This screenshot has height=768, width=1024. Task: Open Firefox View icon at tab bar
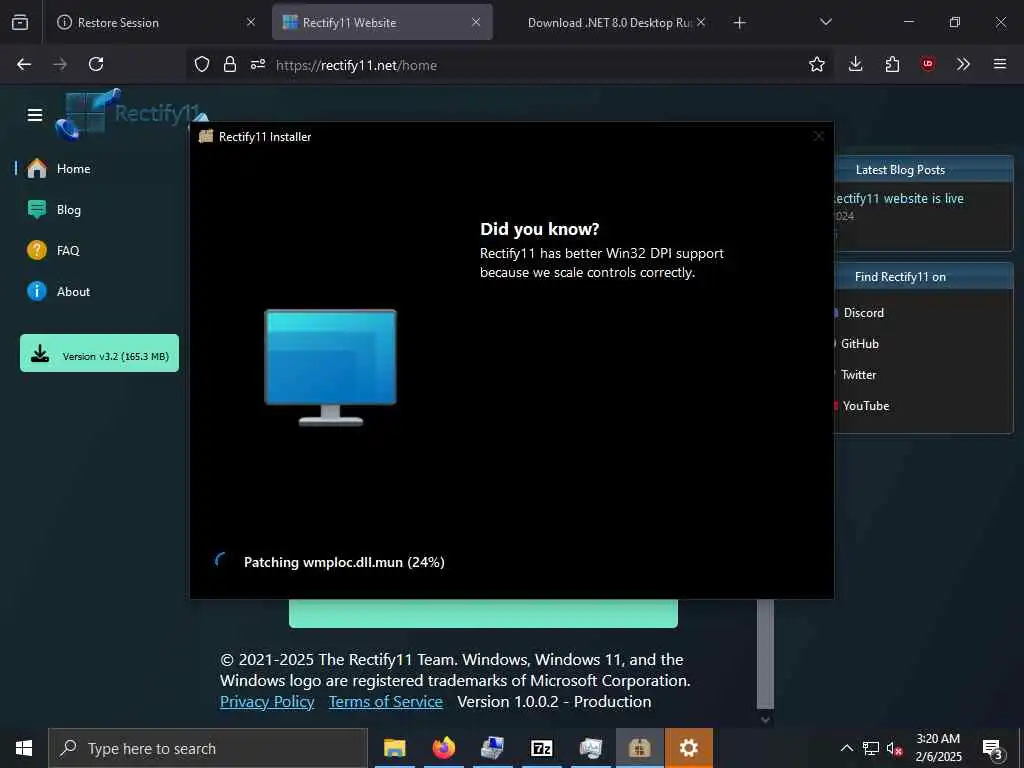[20, 22]
